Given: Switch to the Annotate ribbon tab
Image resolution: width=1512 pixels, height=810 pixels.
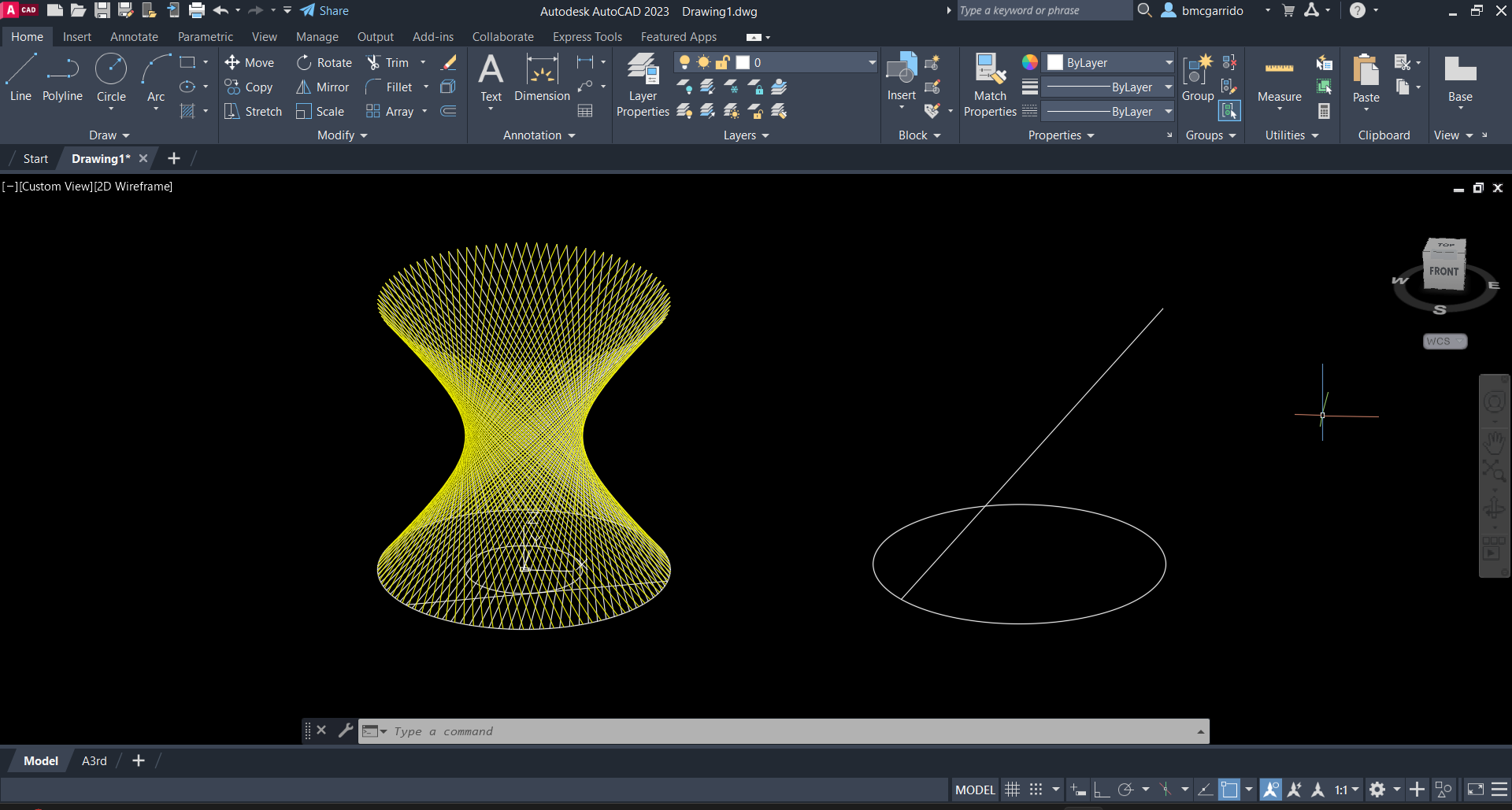Looking at the screenshot, I should (134, 37).
